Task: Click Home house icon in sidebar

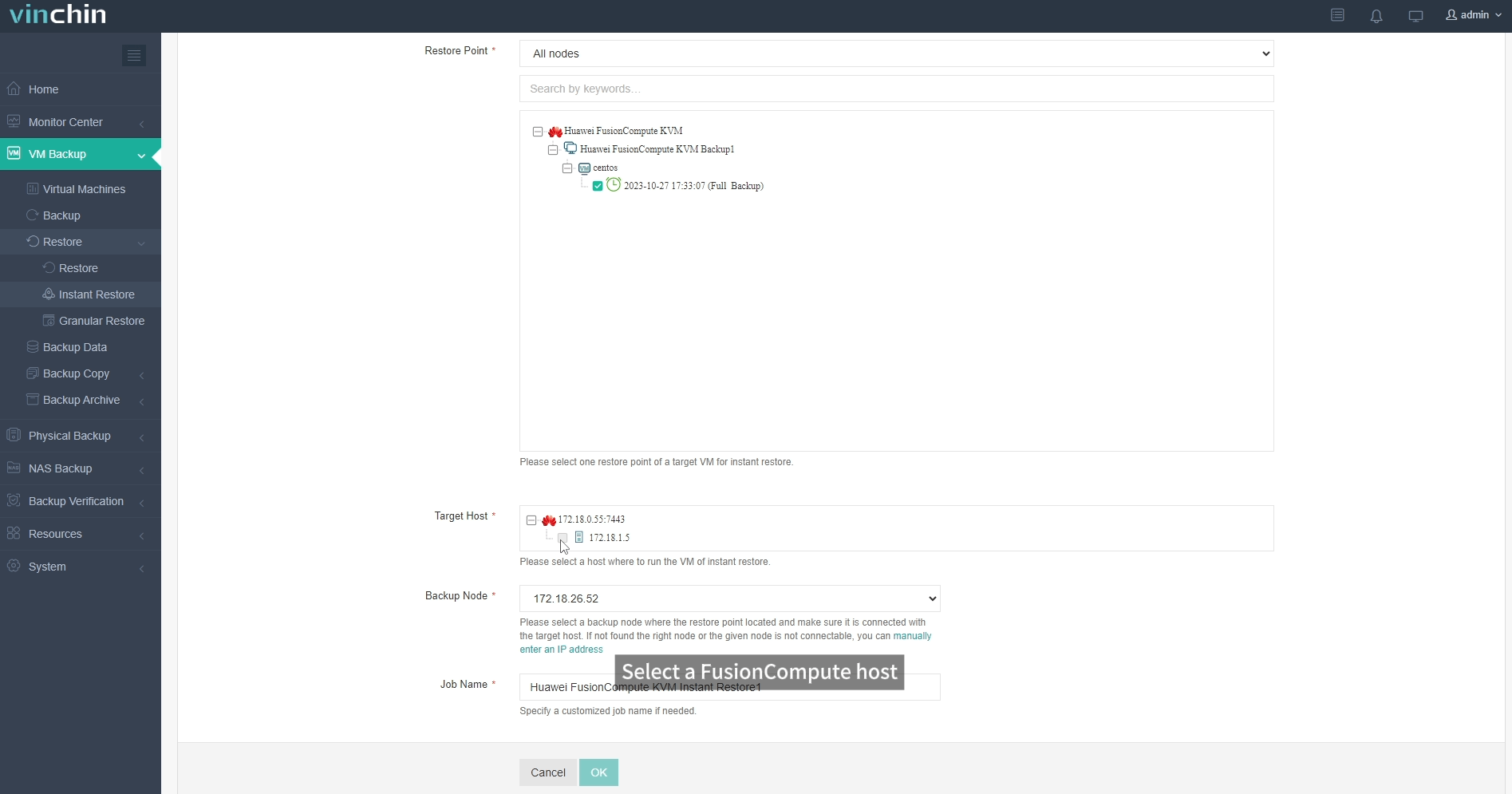Action: tap(14, 89)
